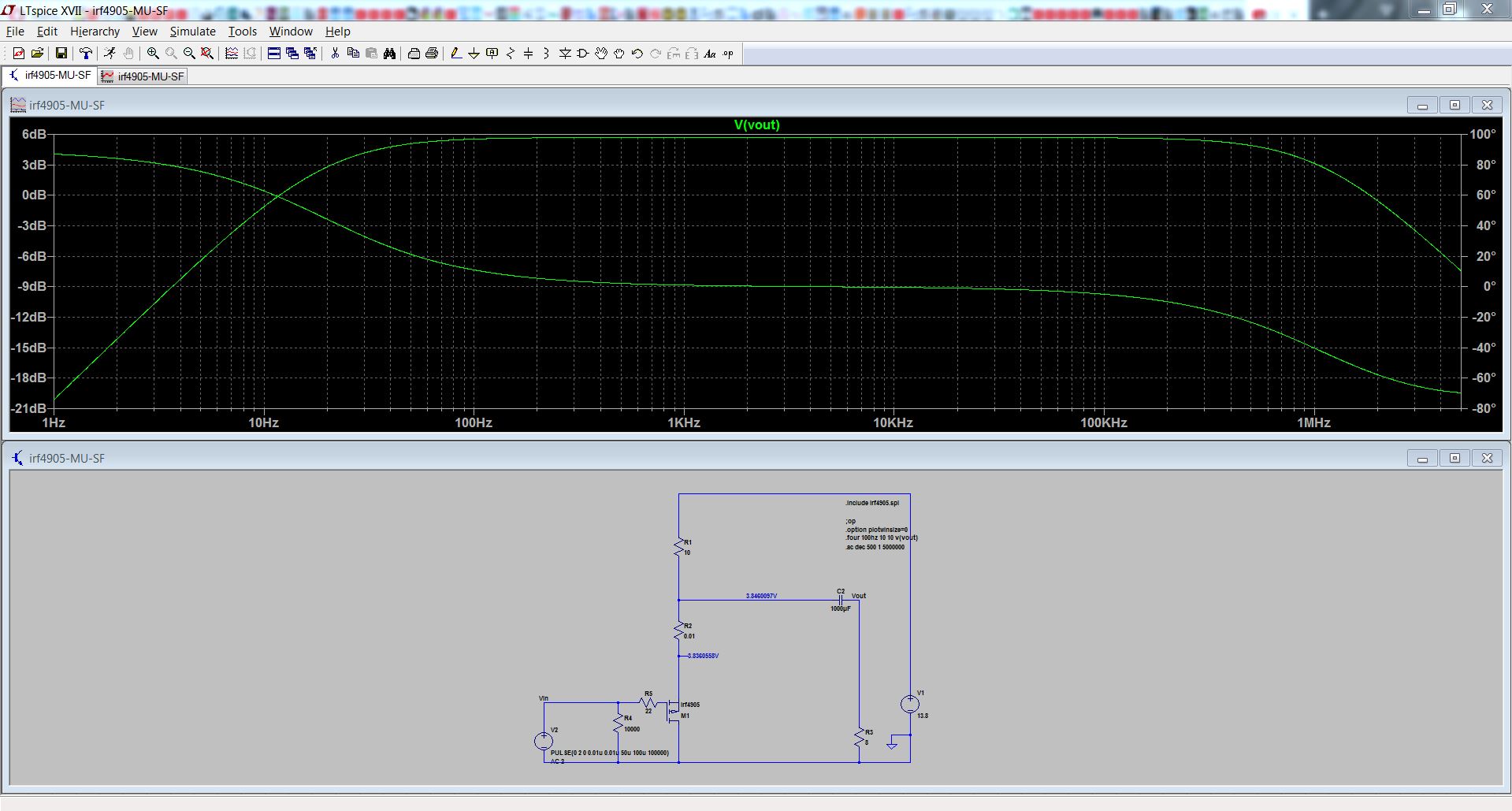This screenshot has width=1512, height=811.
Task: Click the Undo arrow icon
Action: tap(637, 54)
